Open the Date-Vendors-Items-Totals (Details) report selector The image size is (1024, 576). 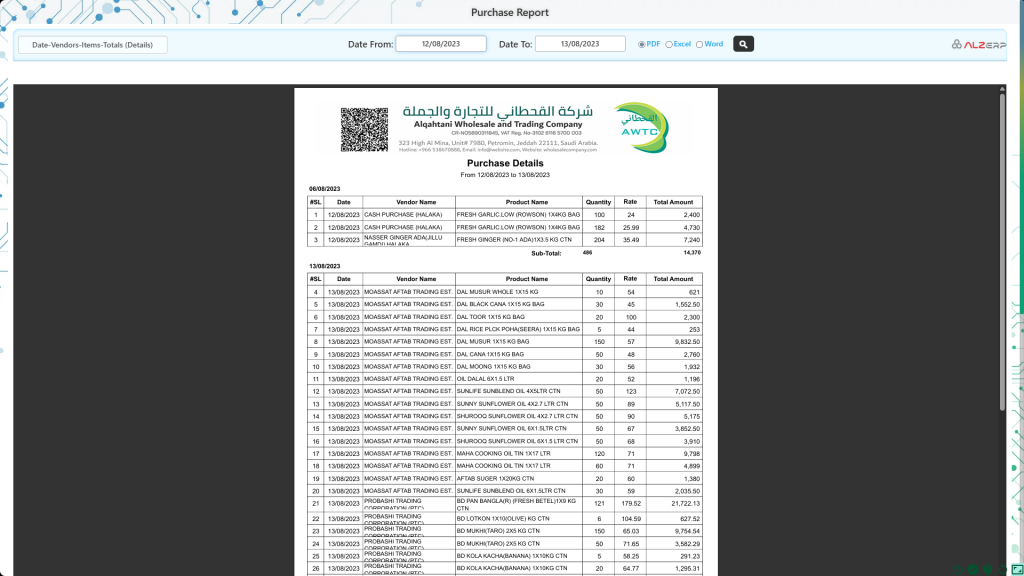[x=92, y=44]
